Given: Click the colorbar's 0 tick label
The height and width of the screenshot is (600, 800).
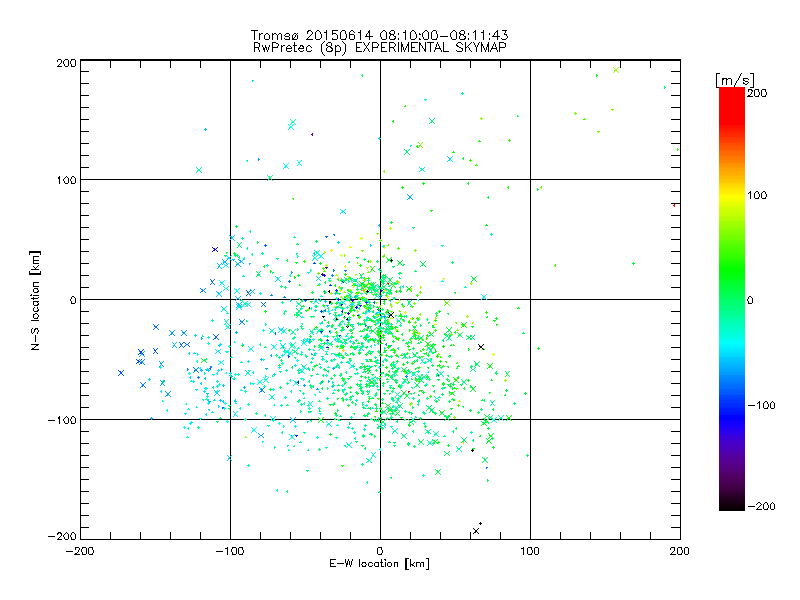Looking at the screenshot, I should [x=750, y=300].
